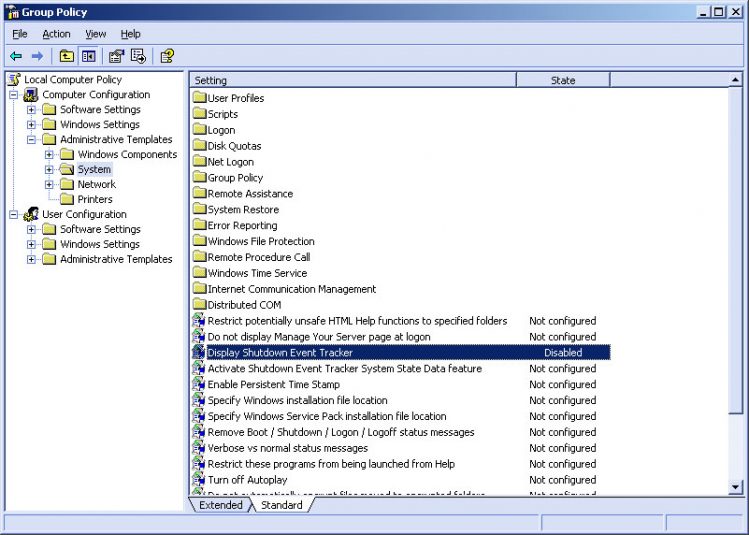
Task: Click the Help toolbar icon
Action: [167, 56]
